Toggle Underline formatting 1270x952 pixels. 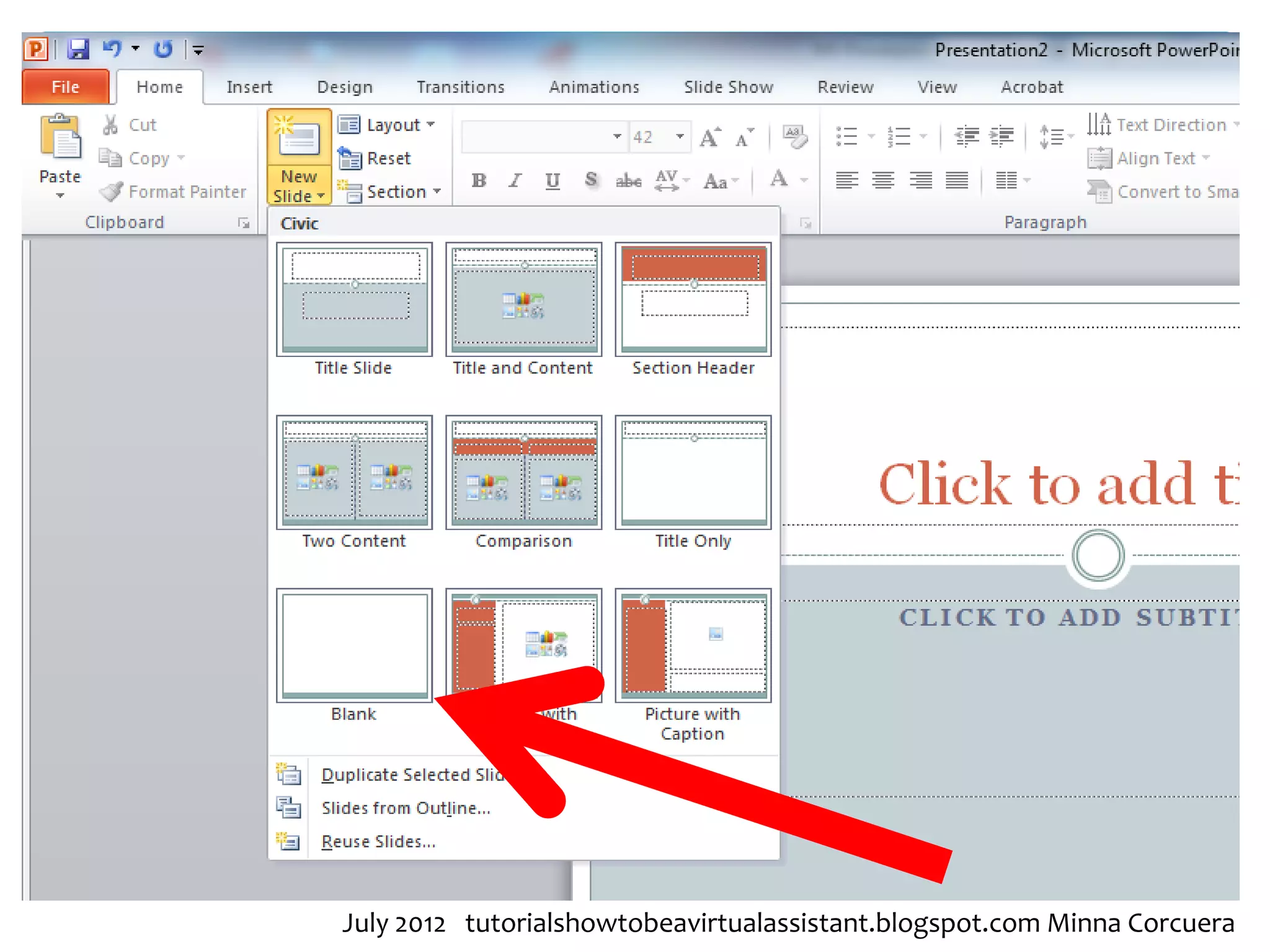pos(552,180)
